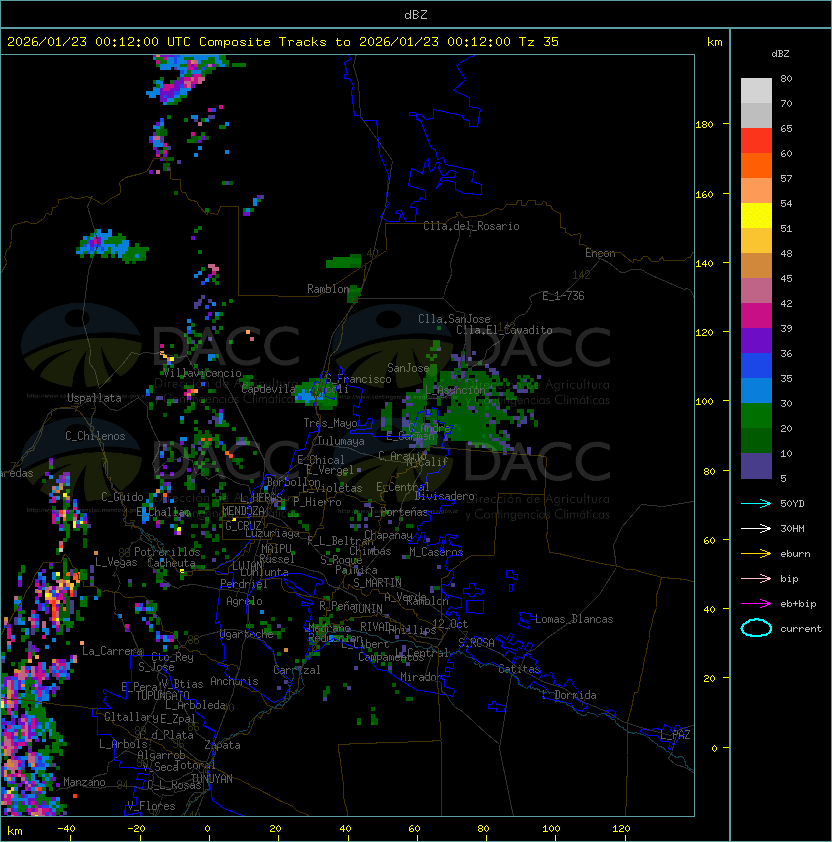Click the 'MENDOZA' city label
Viewport: 832px width, 842px height.
[x=243, y=511]
